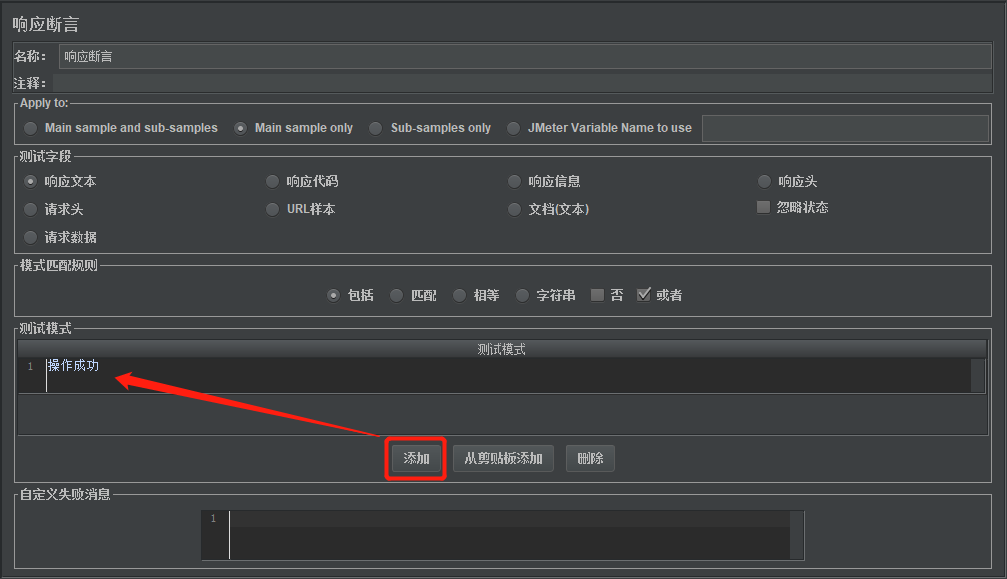Select 响应信息 test field

pyautogui.click(x=544, y=182)
